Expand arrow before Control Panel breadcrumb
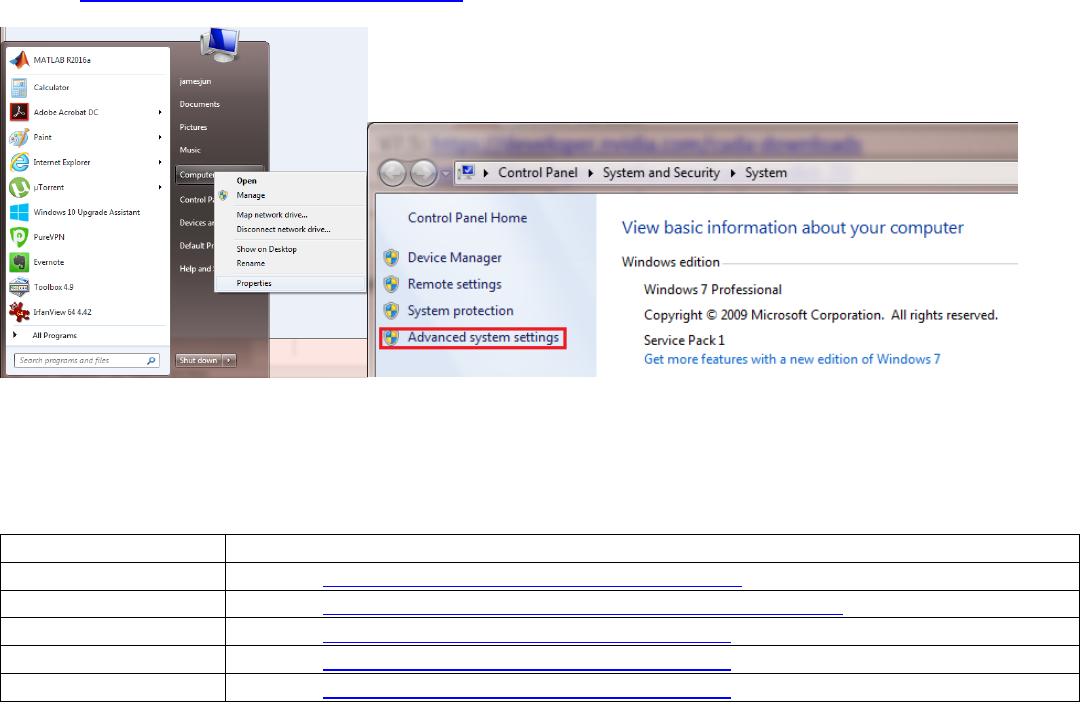 (x=486, y=173)
